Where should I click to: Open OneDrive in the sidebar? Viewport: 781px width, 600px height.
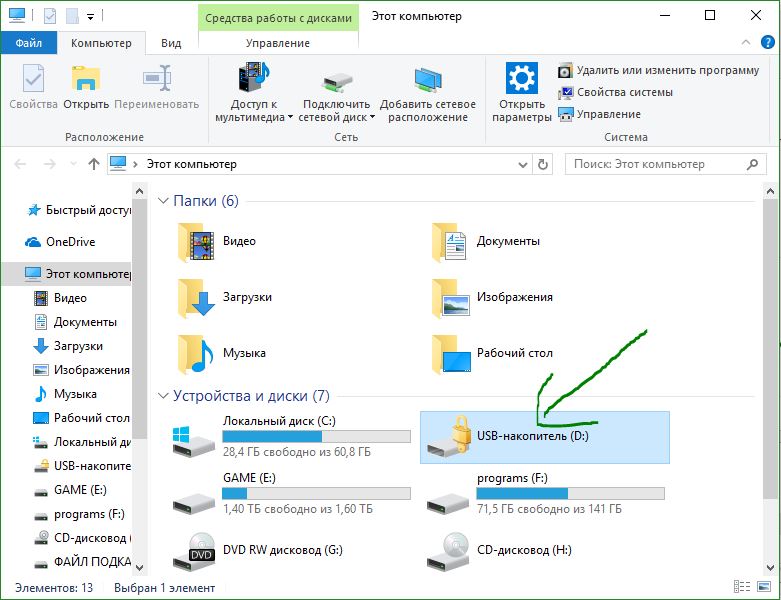pyautogui.click(x=60, y=242)
